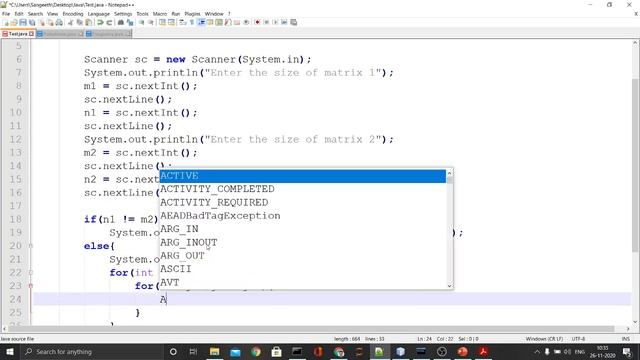Click the Close document toolbar icon
The image size is (640, 360).
42,22
